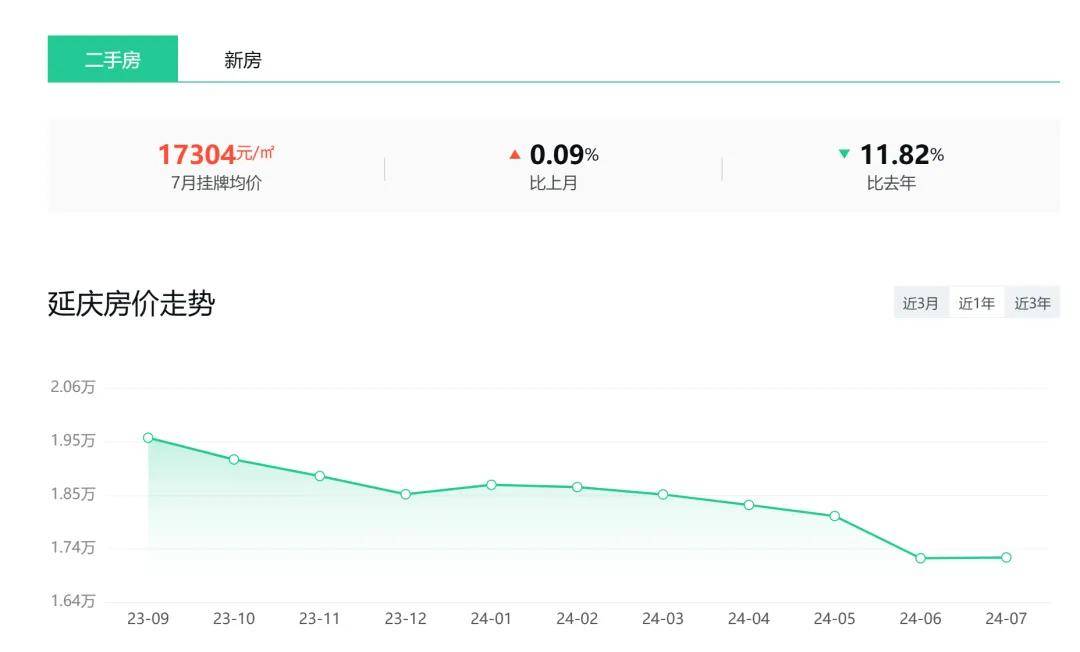The width and height of the screenshot is (1080, 652).
Task: Click the 24-07 data point on the chart line
Action: click(1006, 557)
